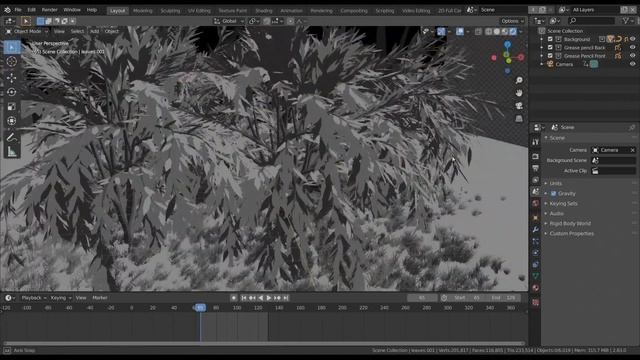Image resolution: width=640 pixels, height=360 pixels.
Task: Toggle viewport overlays button
Action: click(x=460, y=31)
